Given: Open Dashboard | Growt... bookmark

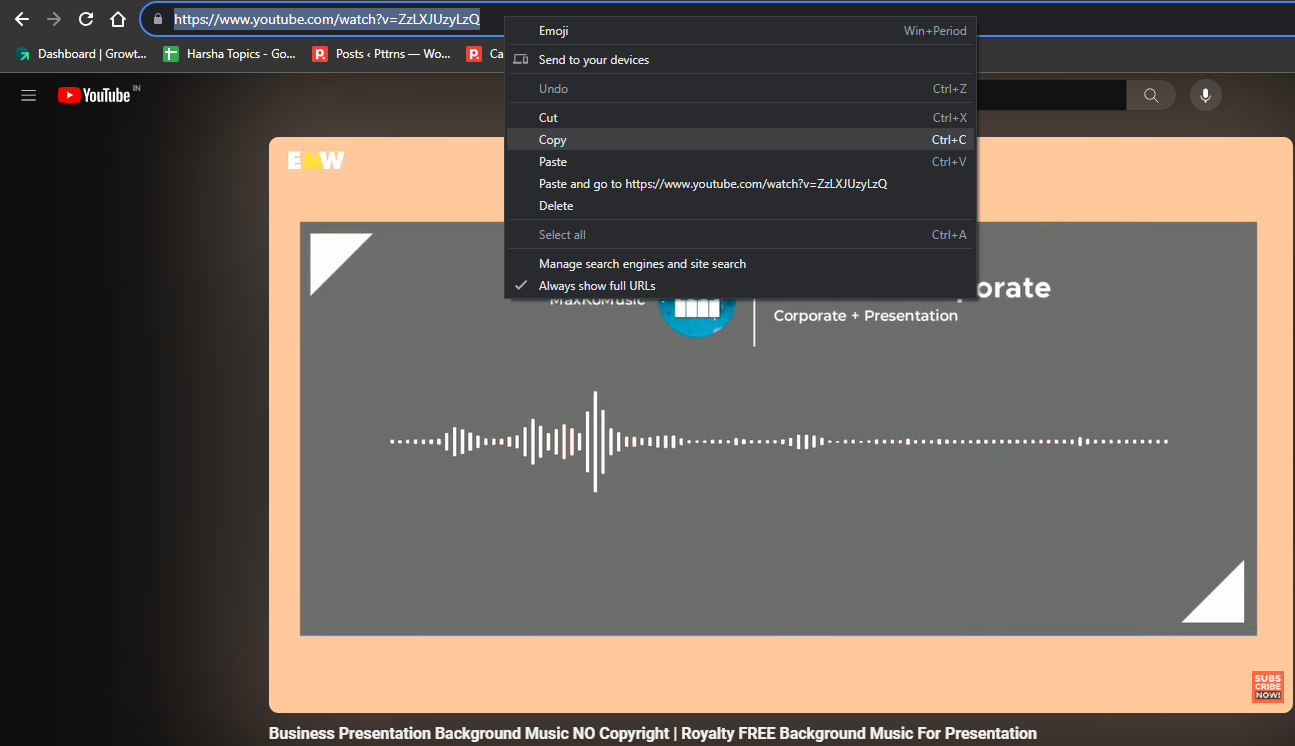Looking at the screenshot, I should (80, 54).
